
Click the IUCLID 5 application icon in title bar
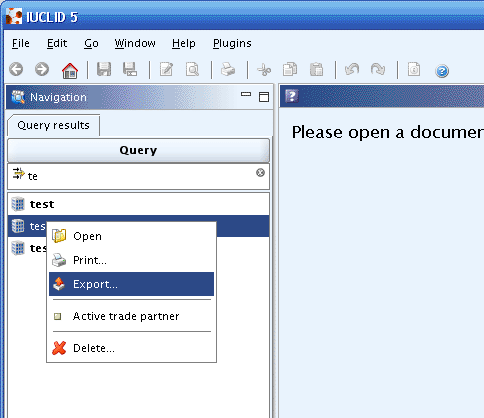(14, 16)
